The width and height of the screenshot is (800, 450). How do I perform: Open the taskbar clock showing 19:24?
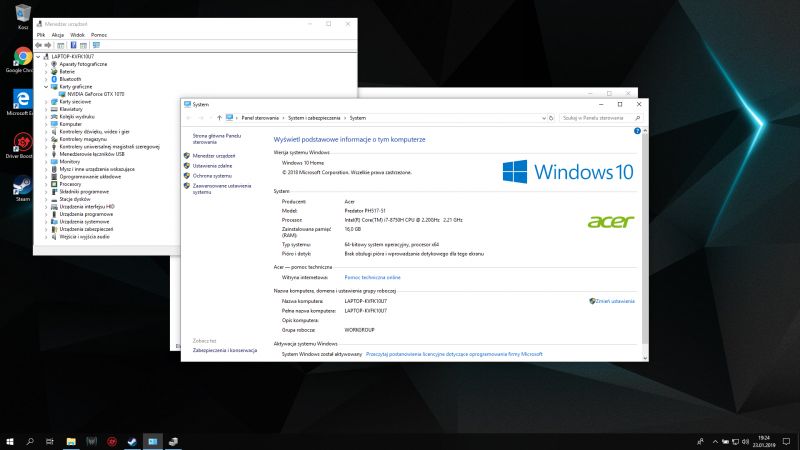tap(764, 441)
